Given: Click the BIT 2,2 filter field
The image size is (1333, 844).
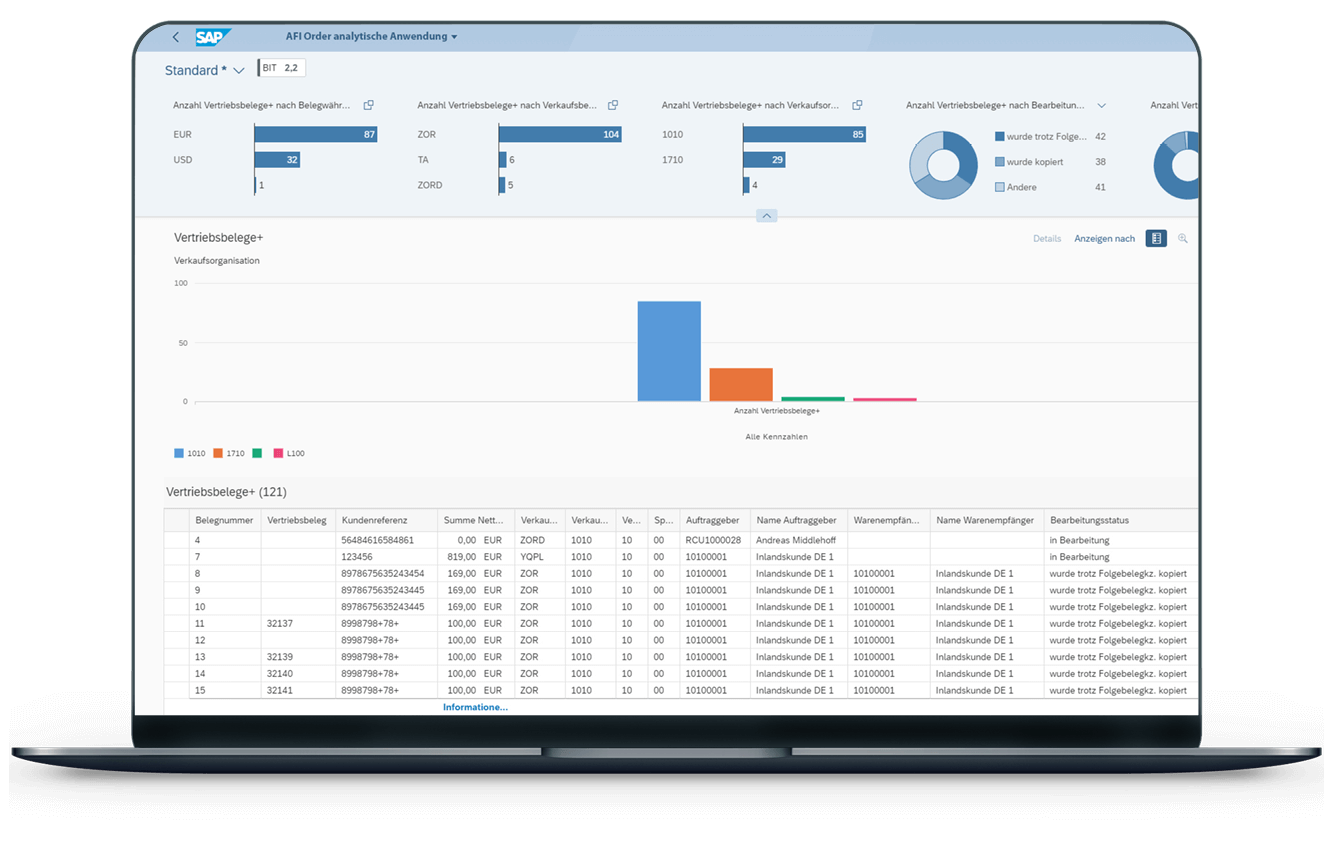Looking at the screenshot, I should [x=281, y=68].
